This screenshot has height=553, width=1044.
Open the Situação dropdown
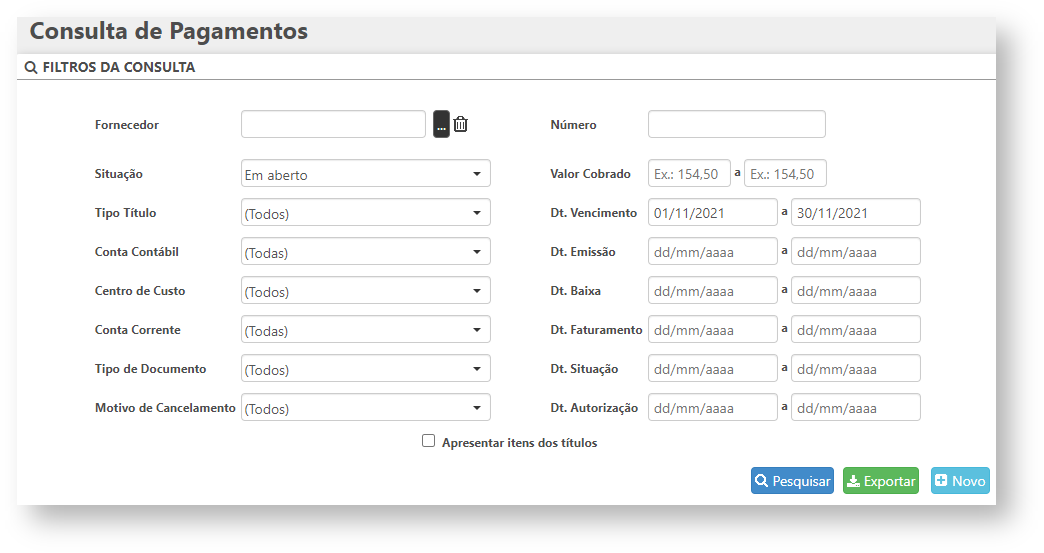[366, 174]
